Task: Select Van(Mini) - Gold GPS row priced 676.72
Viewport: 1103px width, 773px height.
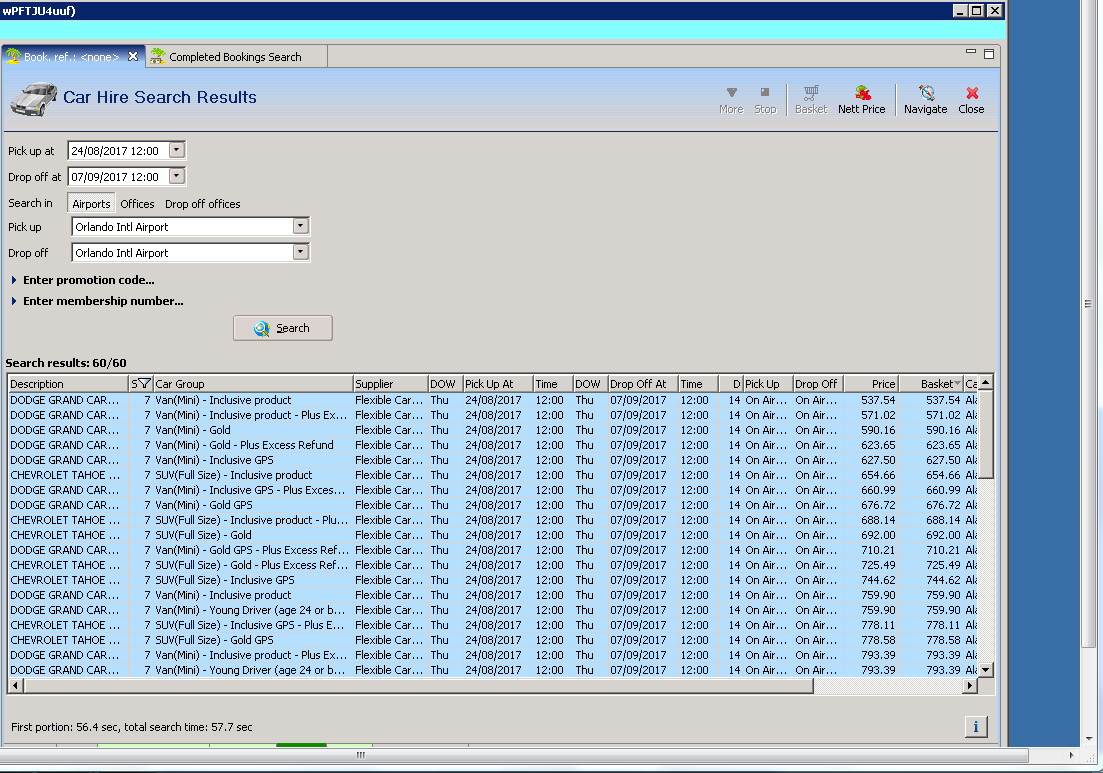Action: [492, 505]
